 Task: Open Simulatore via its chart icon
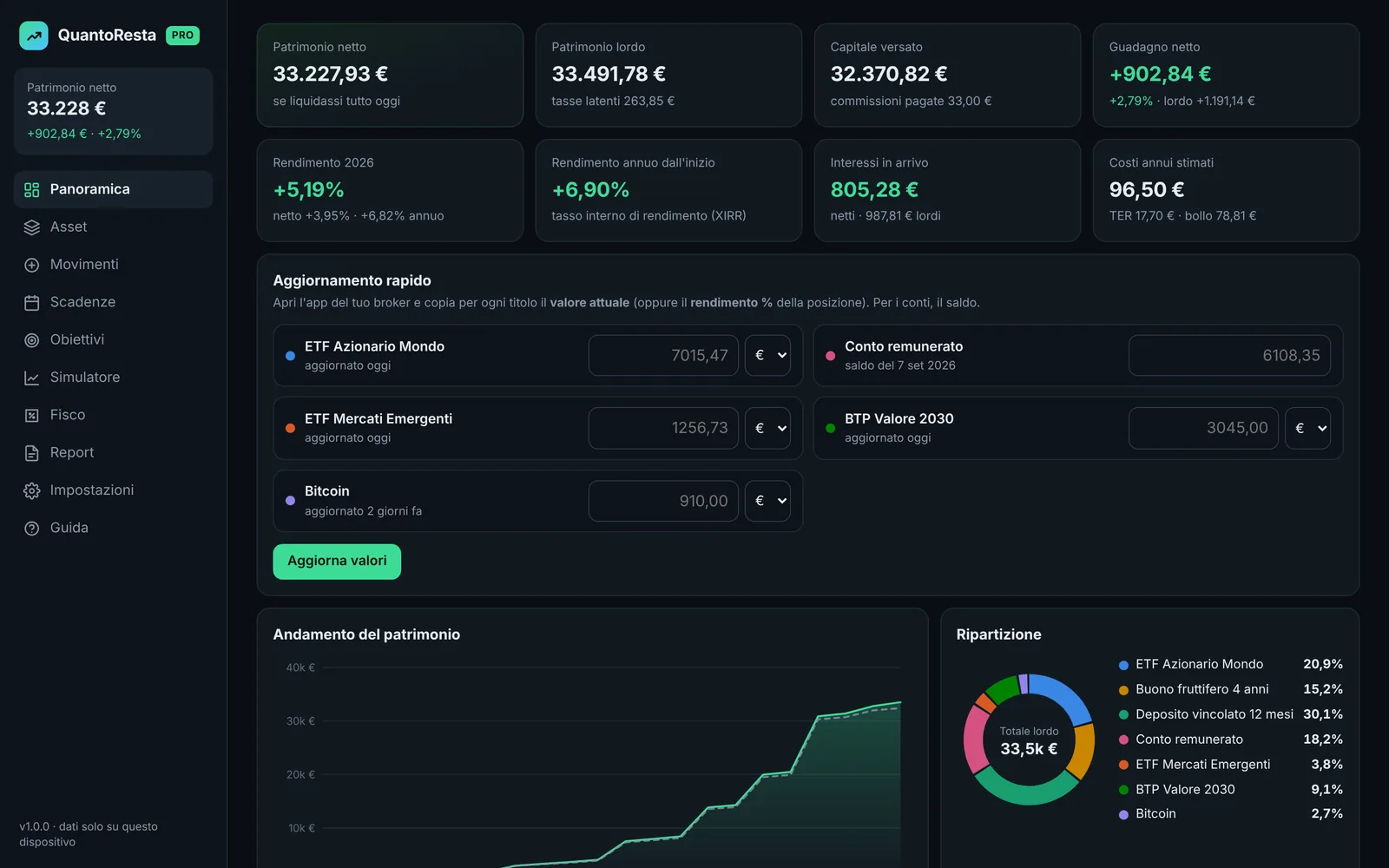[32, 378]
